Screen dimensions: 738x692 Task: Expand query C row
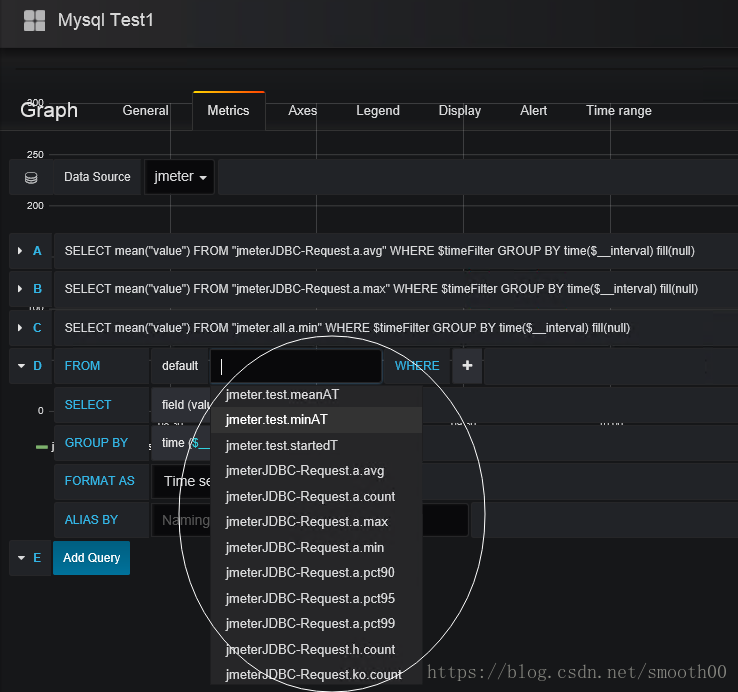point(20,328)
